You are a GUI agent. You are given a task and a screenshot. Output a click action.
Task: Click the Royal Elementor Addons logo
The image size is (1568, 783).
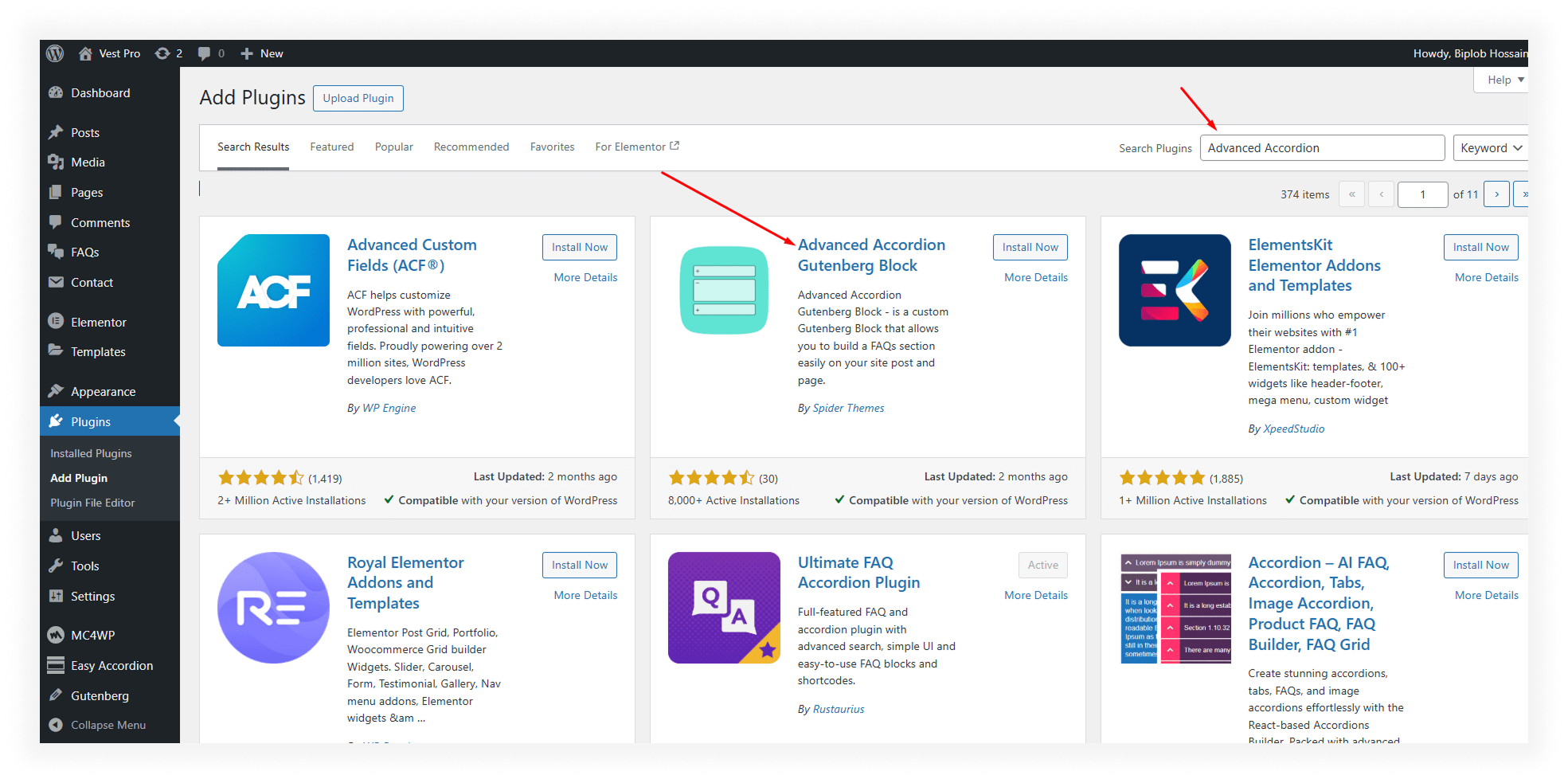pos(273,608)
